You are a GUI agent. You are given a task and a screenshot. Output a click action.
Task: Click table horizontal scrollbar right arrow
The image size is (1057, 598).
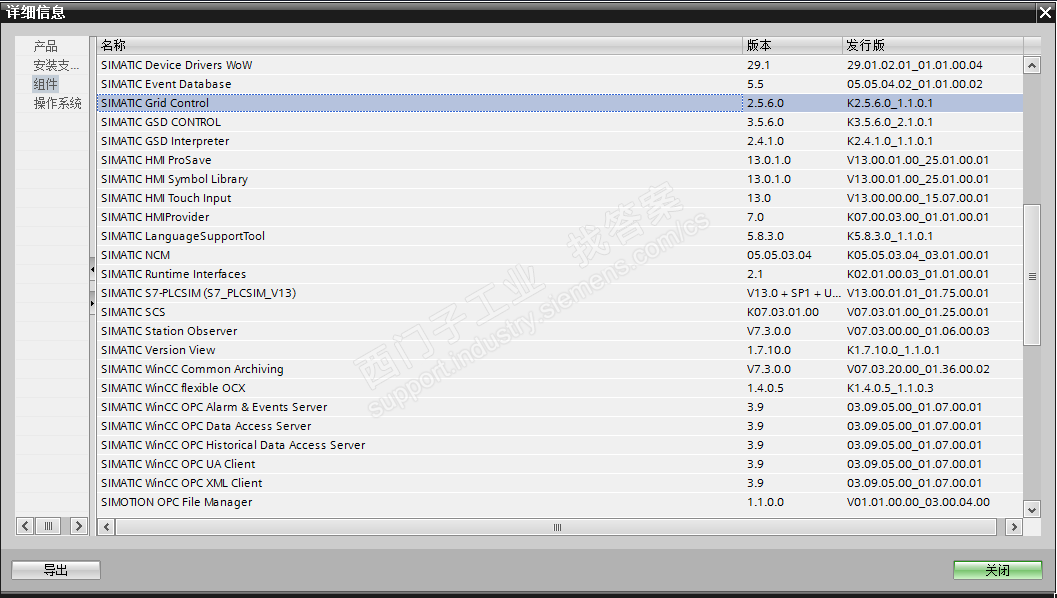click(x=1014, y=527)
